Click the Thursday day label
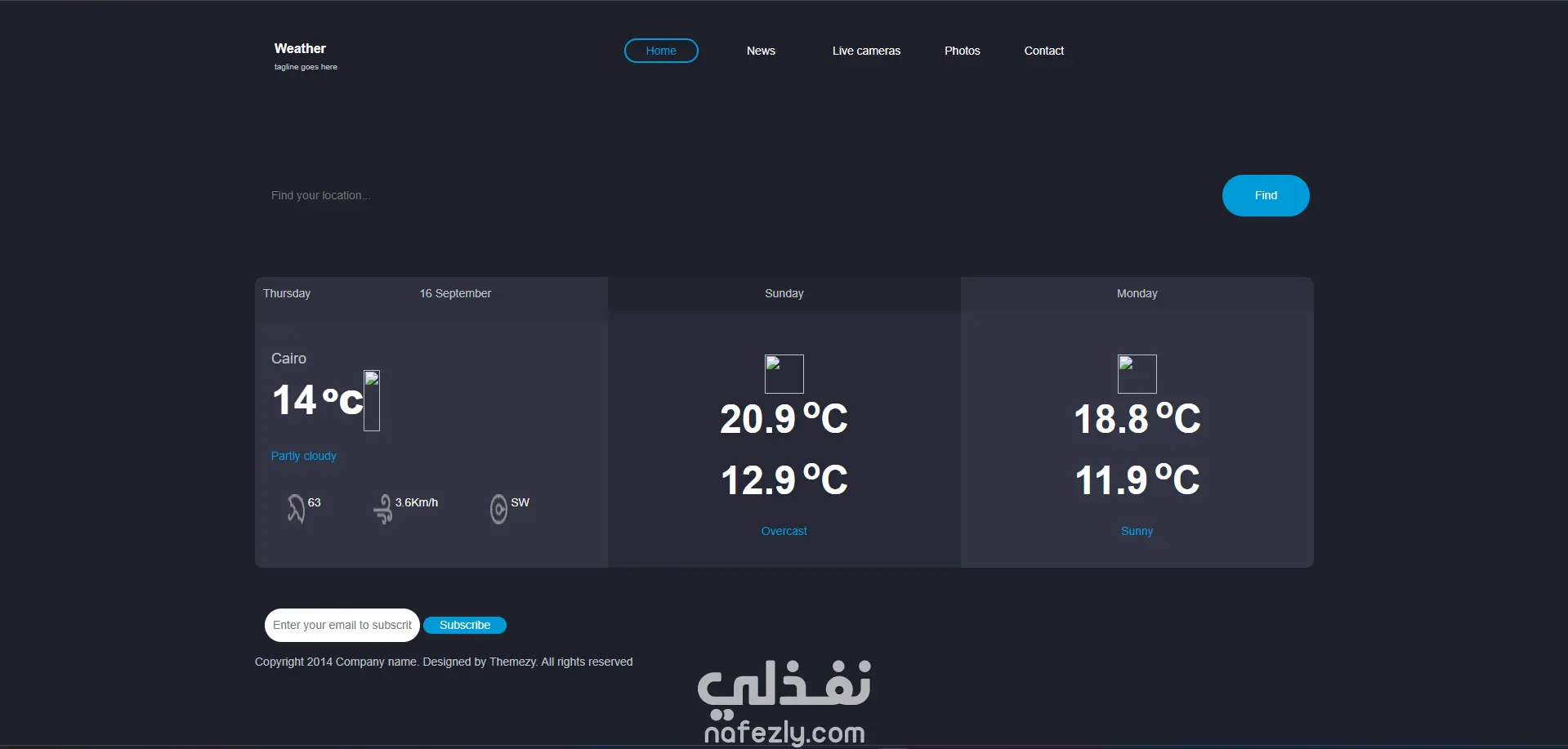1568x749 pixels. [x=287, y=293]
